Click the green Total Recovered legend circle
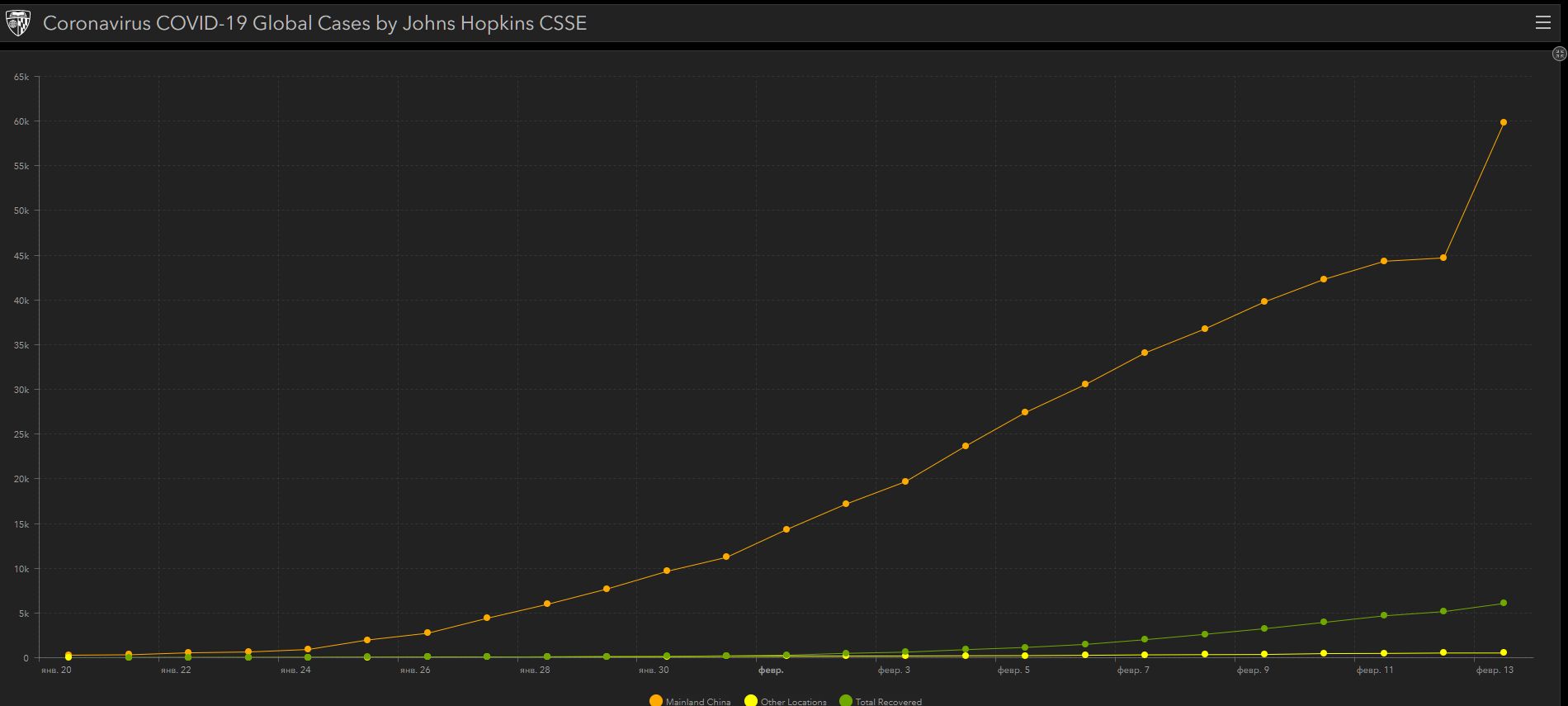This screenshot has height=706, width=1568. [x=846, y=701]
